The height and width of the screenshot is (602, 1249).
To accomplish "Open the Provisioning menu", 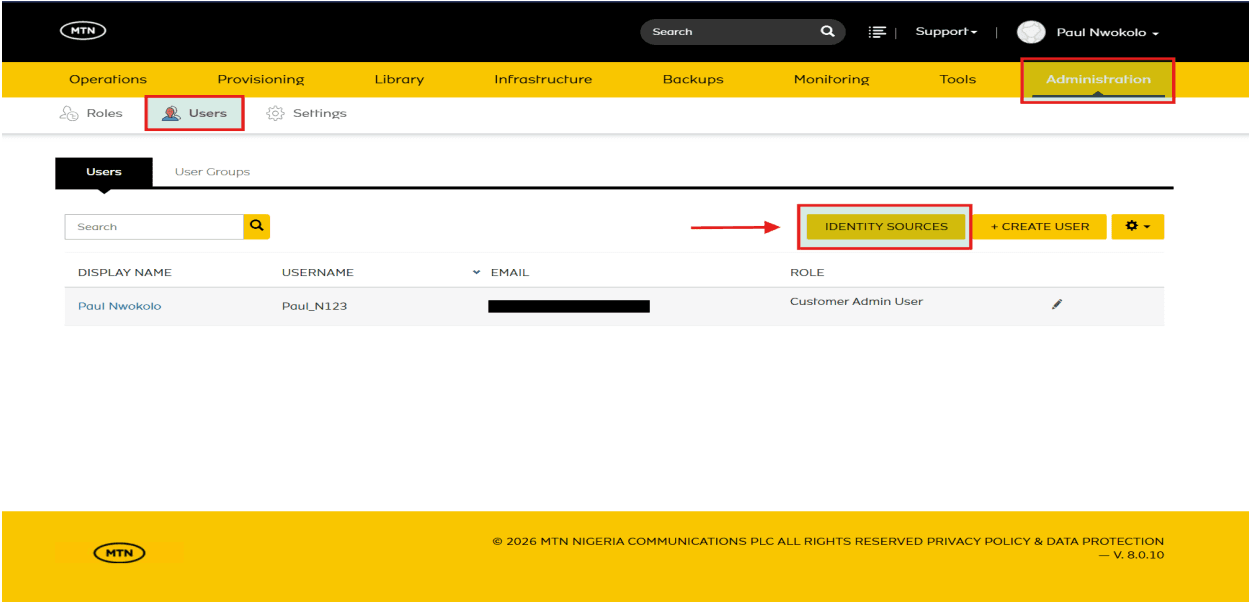I will coord(261,79).
